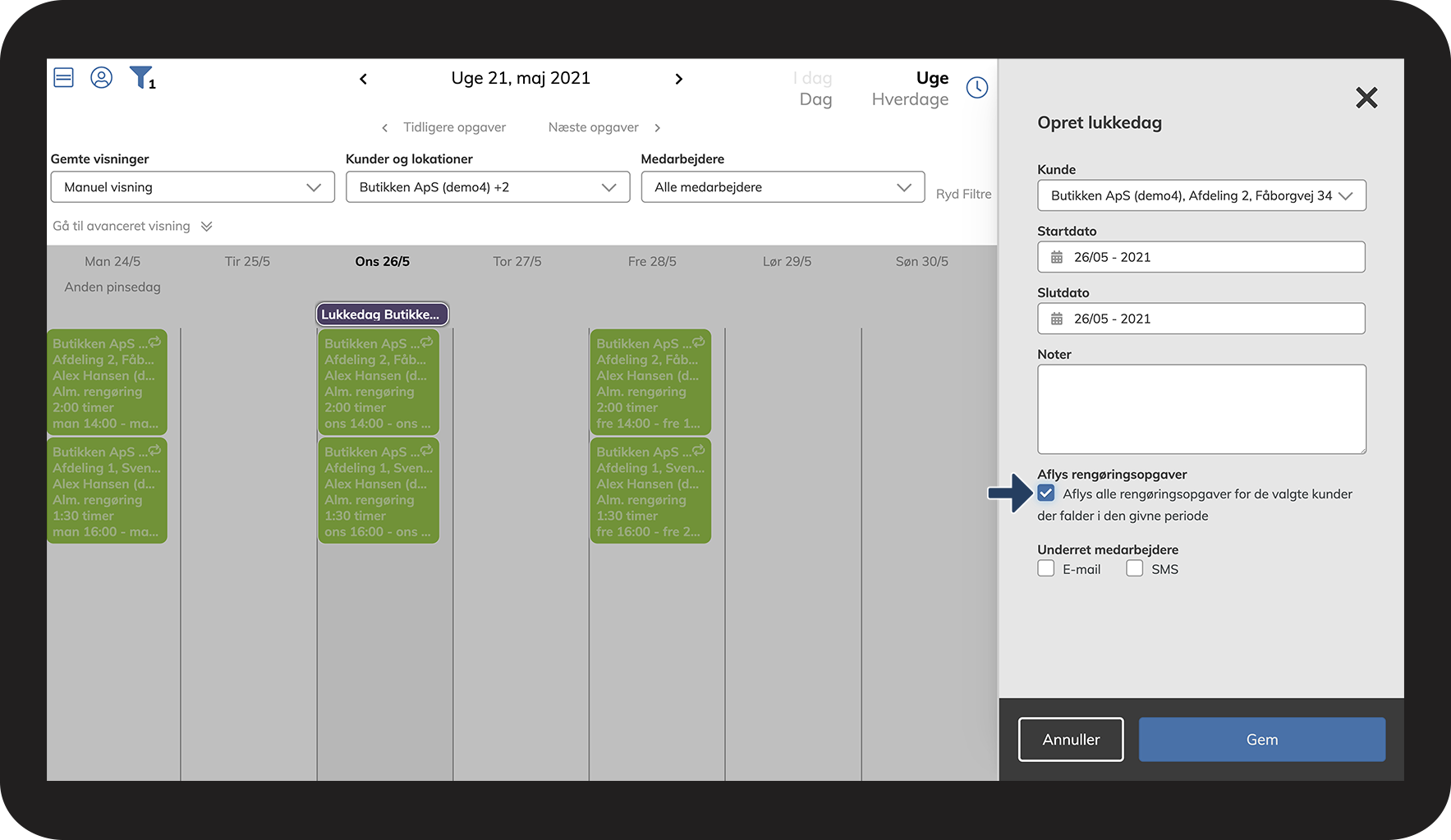This screenshot has height=840, width=1451.
Task: Expand Gemte visninger dropdown
Action: [192, 187]
